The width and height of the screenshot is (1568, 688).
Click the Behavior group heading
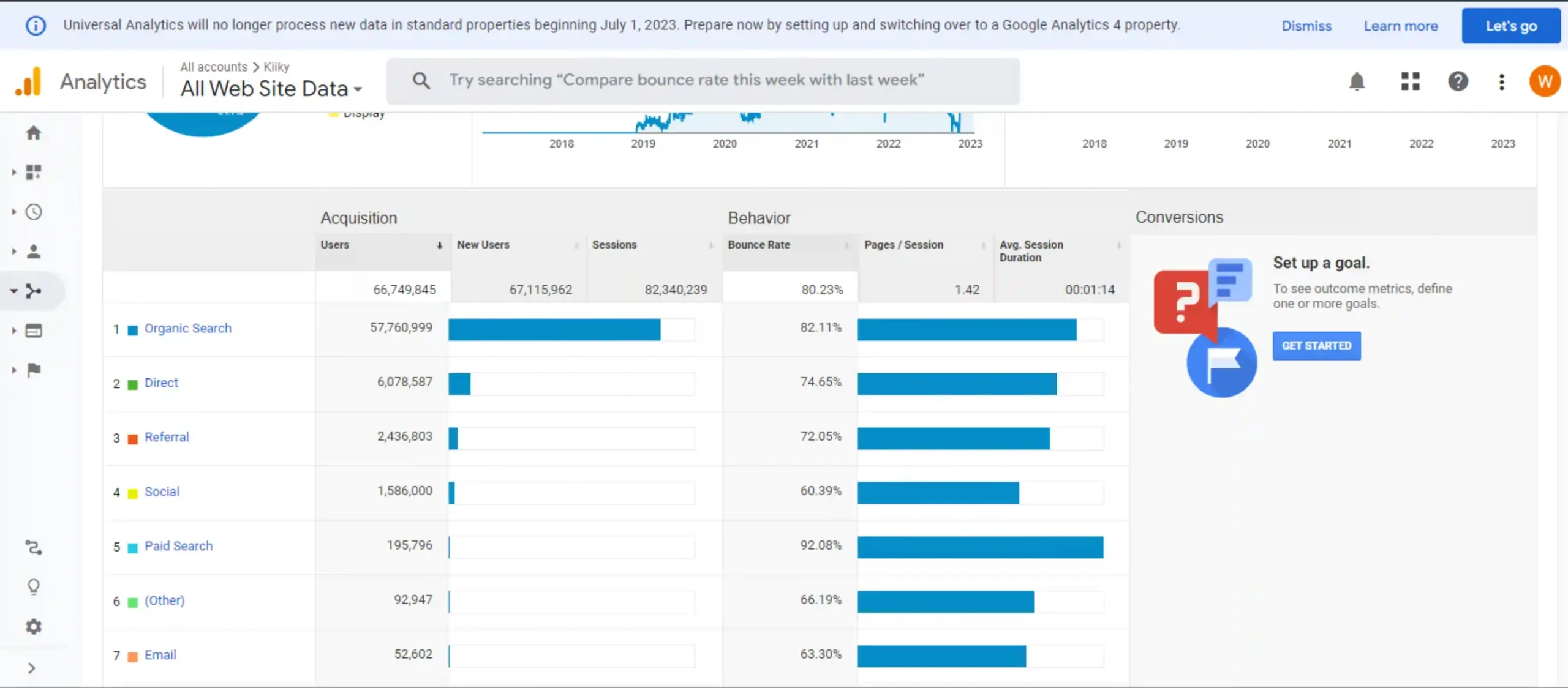[x=759, y=219]
